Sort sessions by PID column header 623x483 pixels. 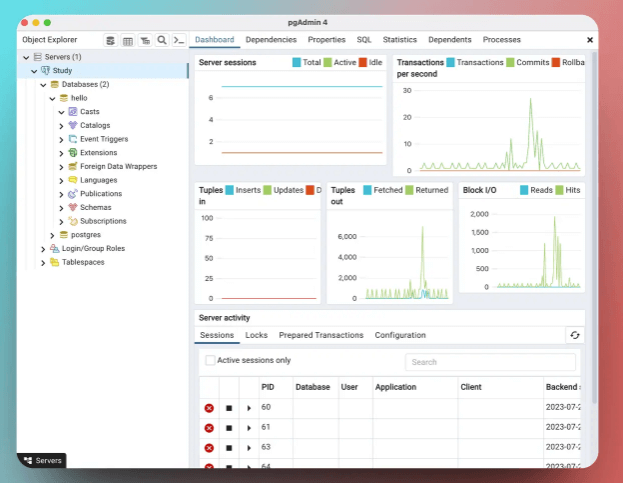tap(268, 387)
